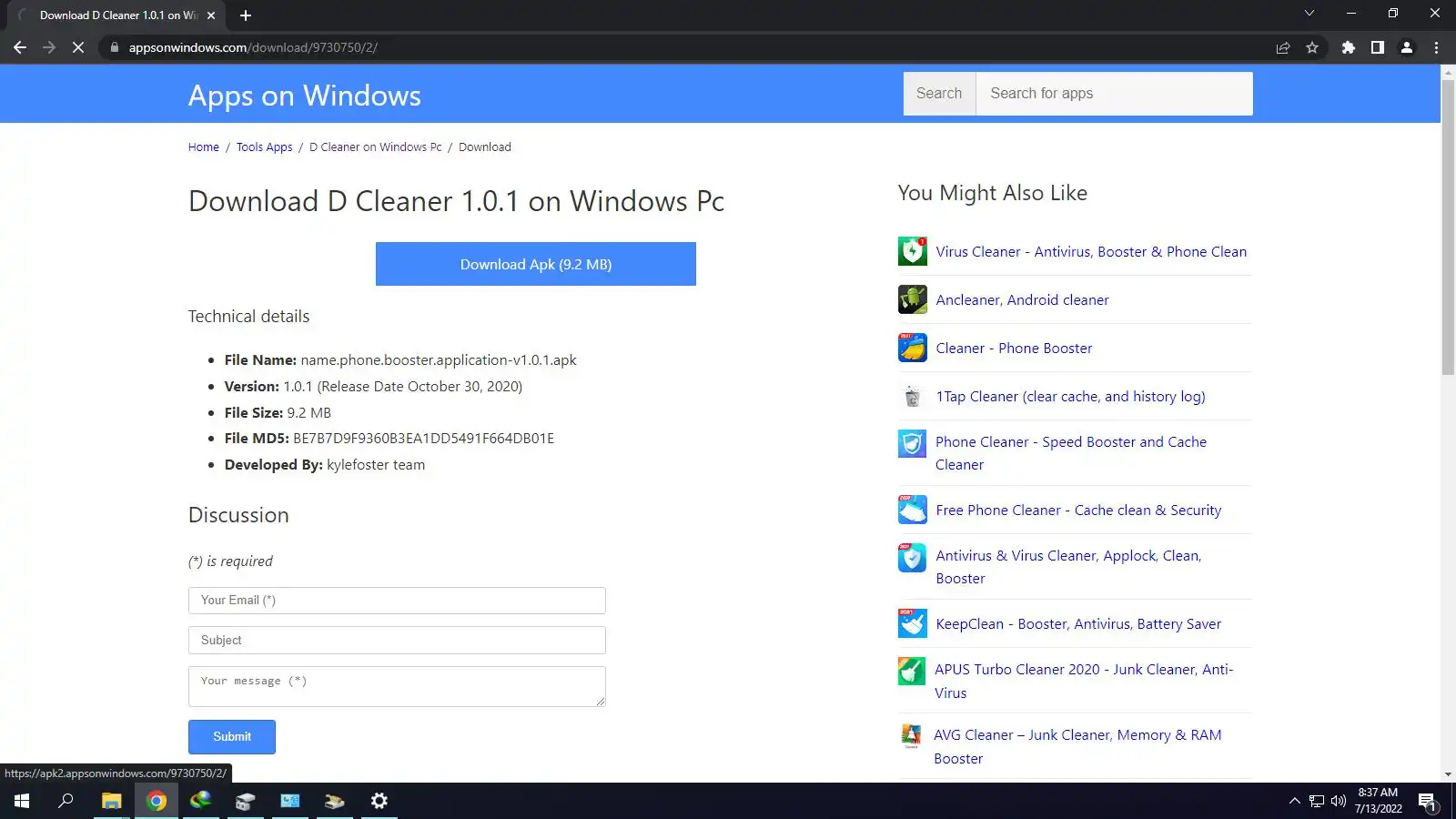Open the Chrome profile menu

point(1407,47)
